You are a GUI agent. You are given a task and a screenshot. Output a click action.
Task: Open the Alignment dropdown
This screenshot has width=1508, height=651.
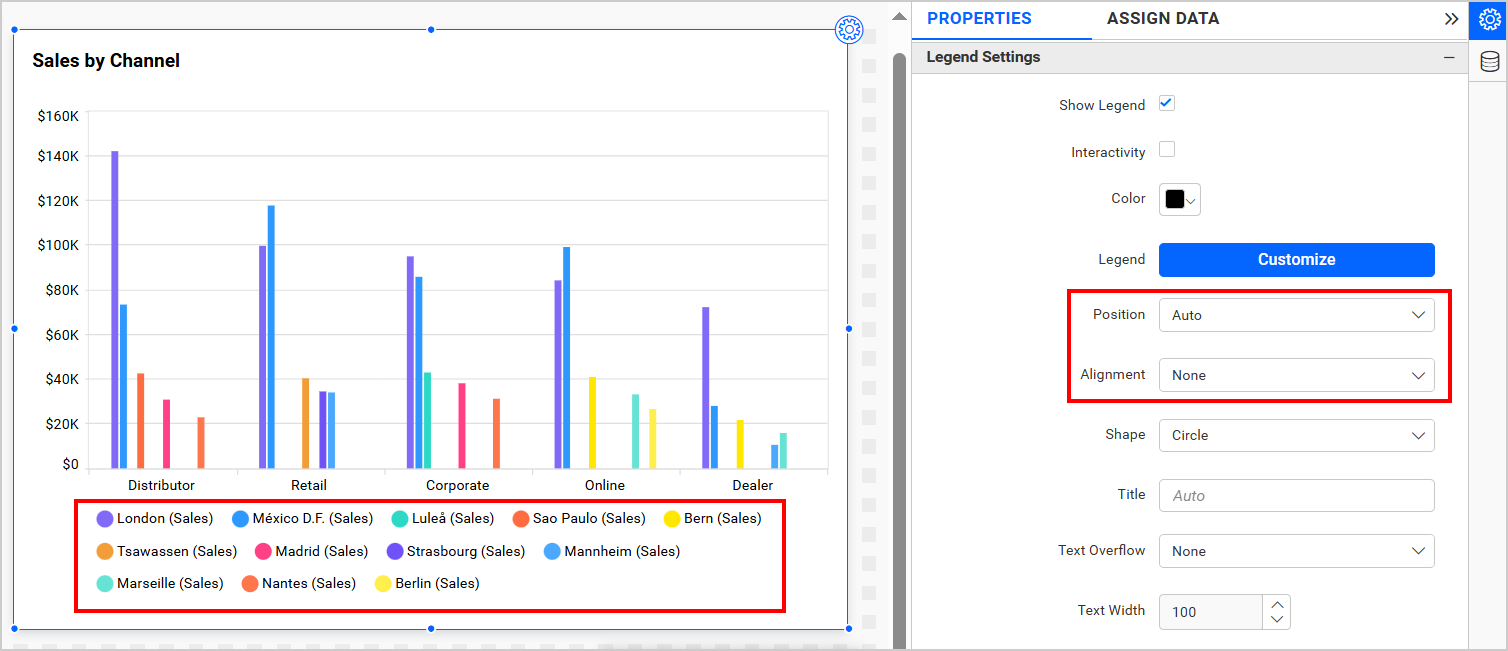(x=1296, y=375)
